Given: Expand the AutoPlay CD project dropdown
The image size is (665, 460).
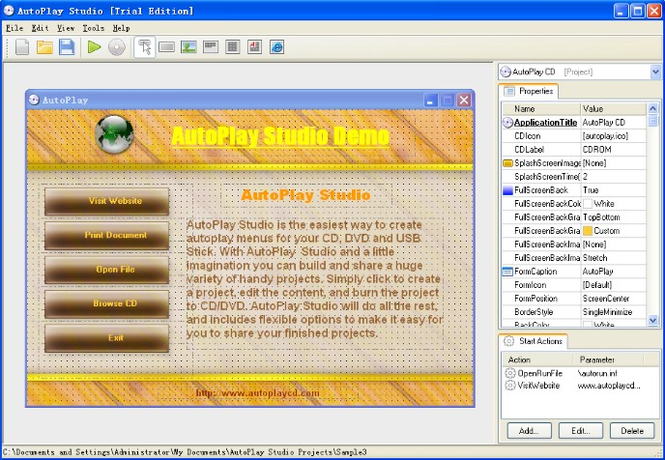Looking at the screenshot, I should [x=655, y=72].
